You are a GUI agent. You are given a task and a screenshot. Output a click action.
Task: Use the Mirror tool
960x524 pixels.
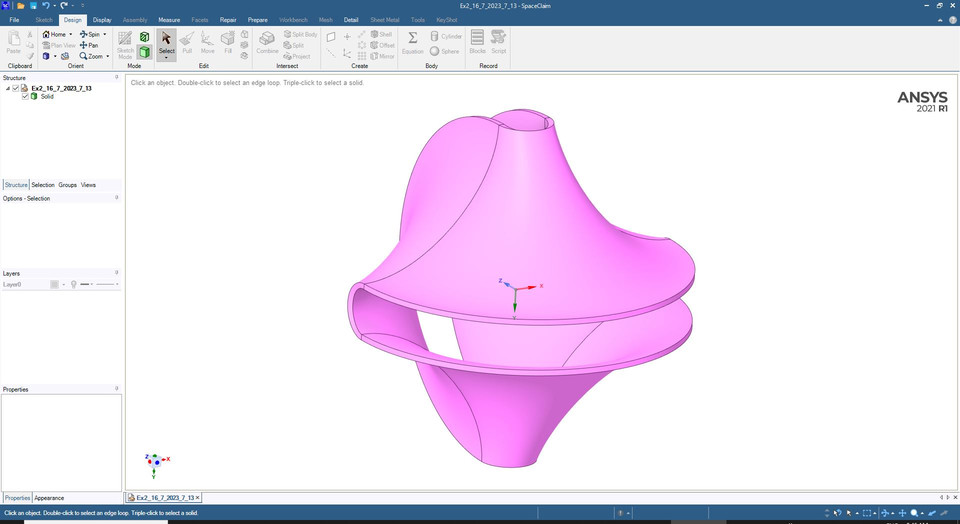click(382, 56)
